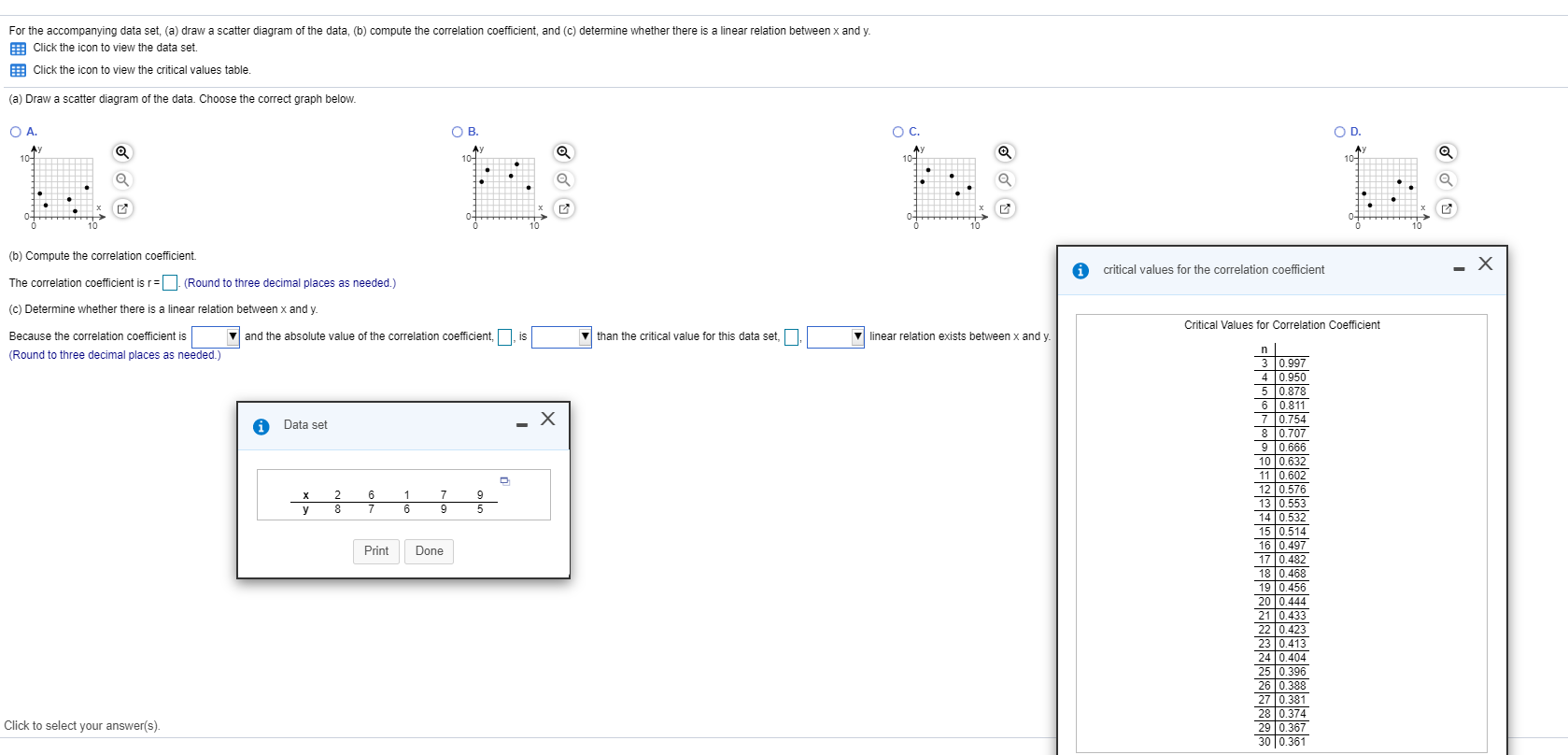
Task: Click the copy icon in data set table
Action: (x=505, y=481)
